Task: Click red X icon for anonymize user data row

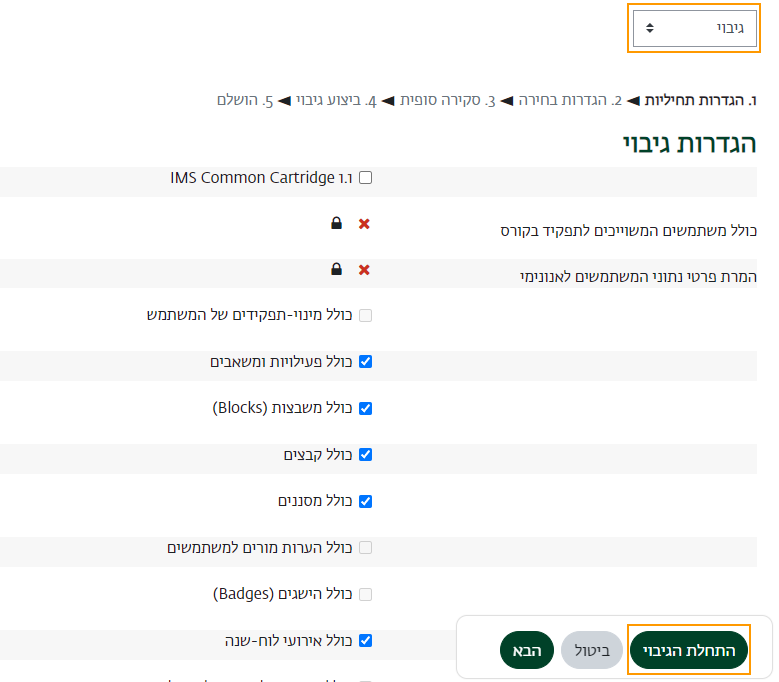Action: [x=364, y=269]
